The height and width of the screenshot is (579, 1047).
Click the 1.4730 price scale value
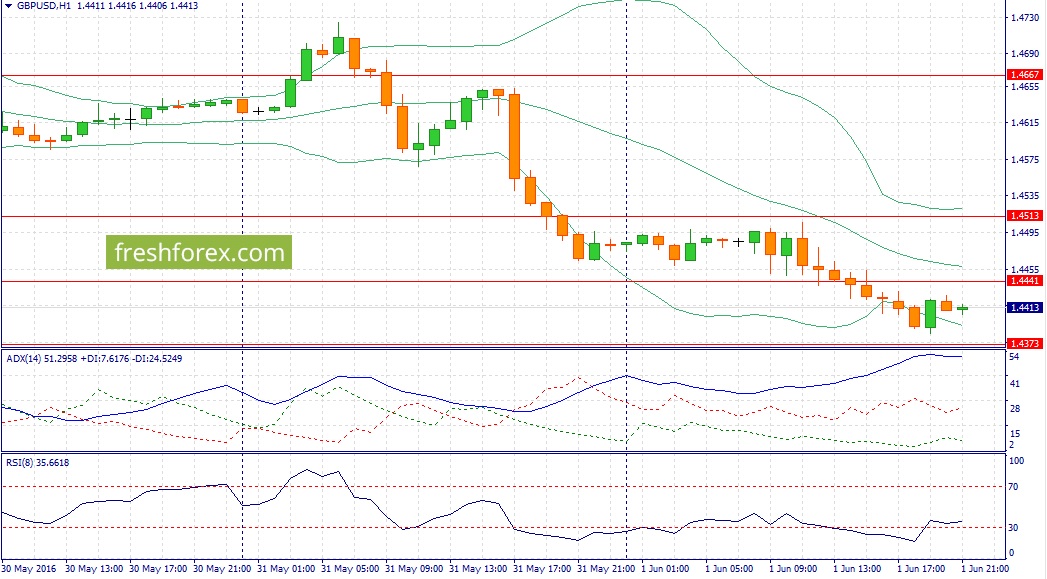(x=1025, y=18)
